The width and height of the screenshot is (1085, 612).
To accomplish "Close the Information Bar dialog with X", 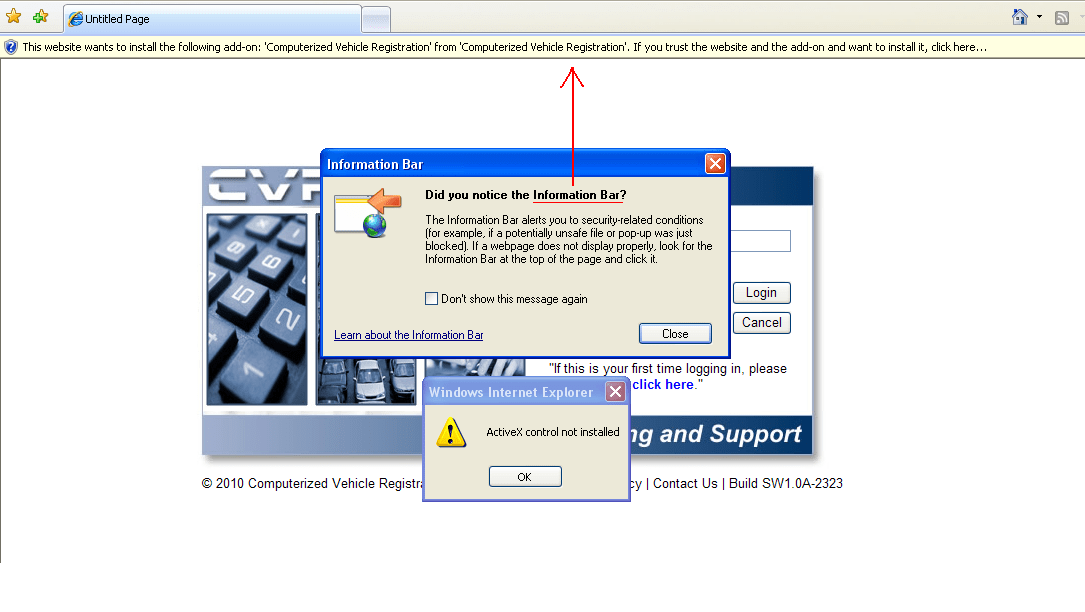I will point(715,163).
